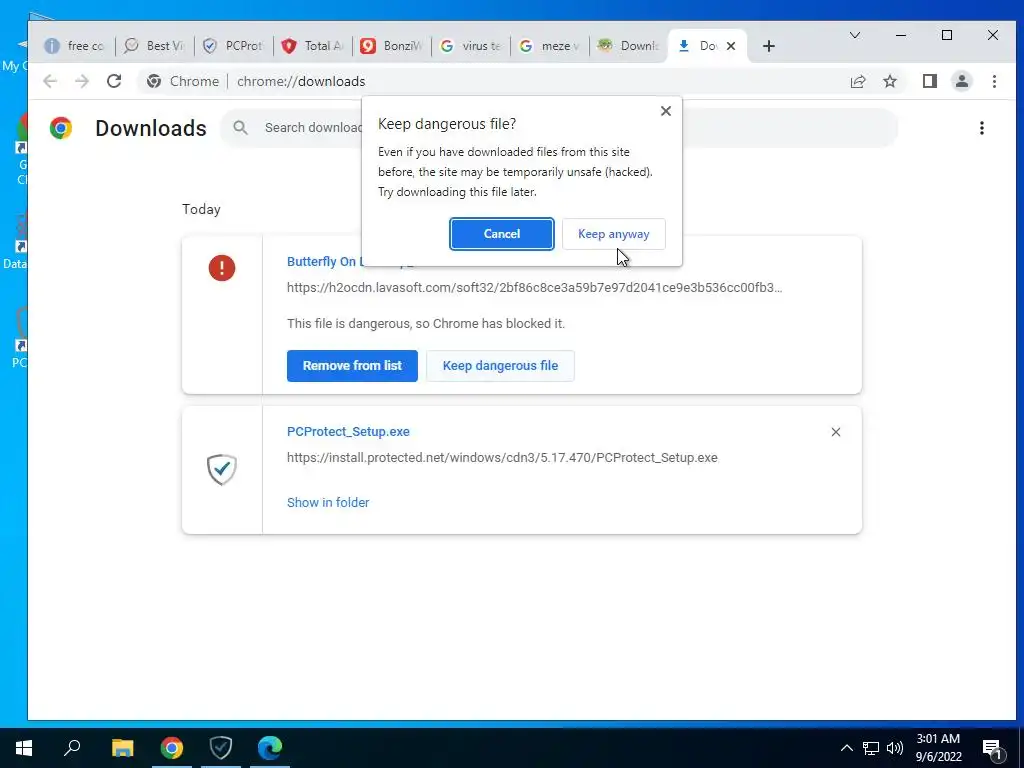Close the Keep dangerous file dialog
This screenshot has width=1024, height=768.
[x=665, y=111]
